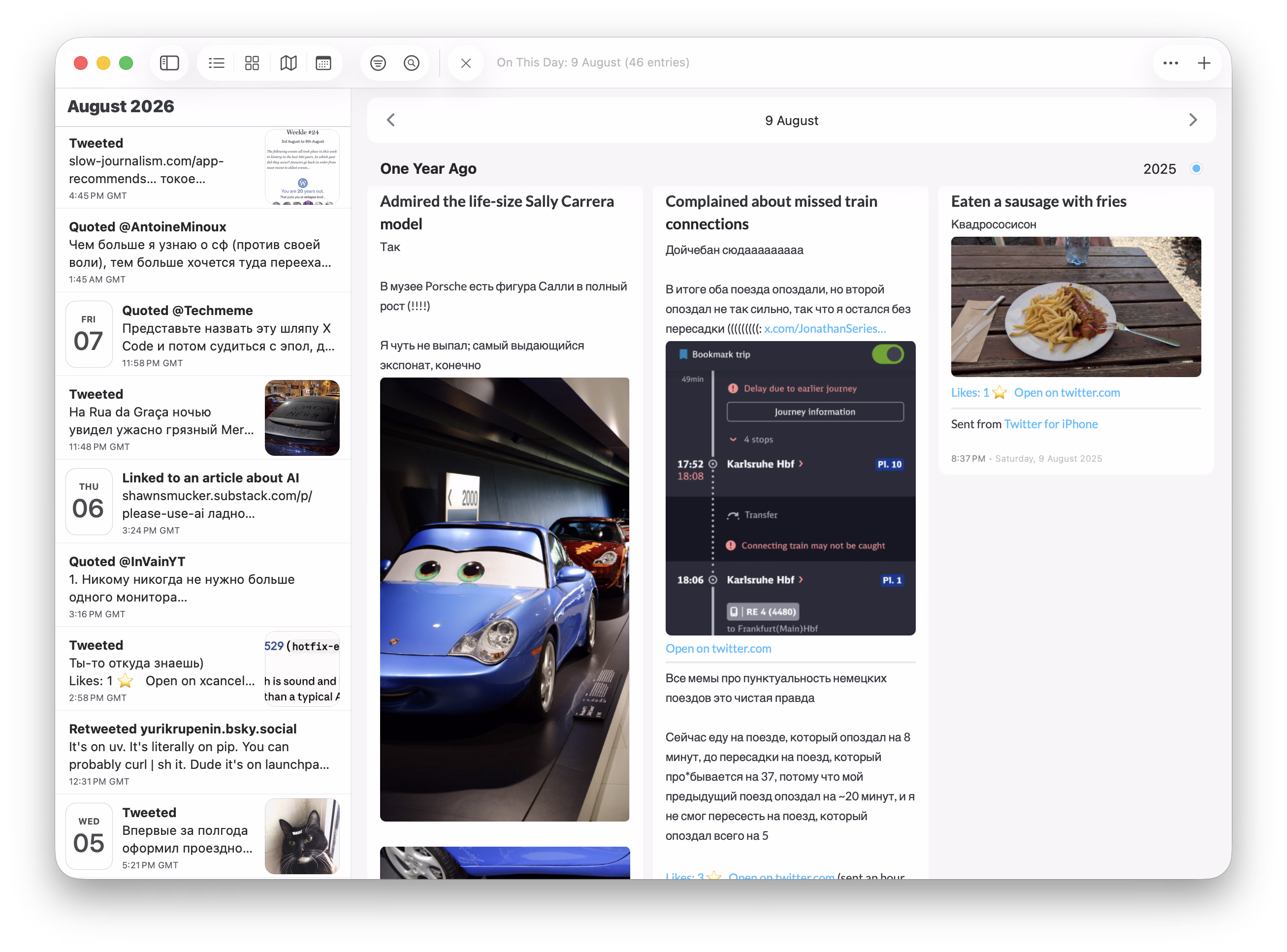Open the train delay screenshot image
1287x952 pixels.
(790, 488)
